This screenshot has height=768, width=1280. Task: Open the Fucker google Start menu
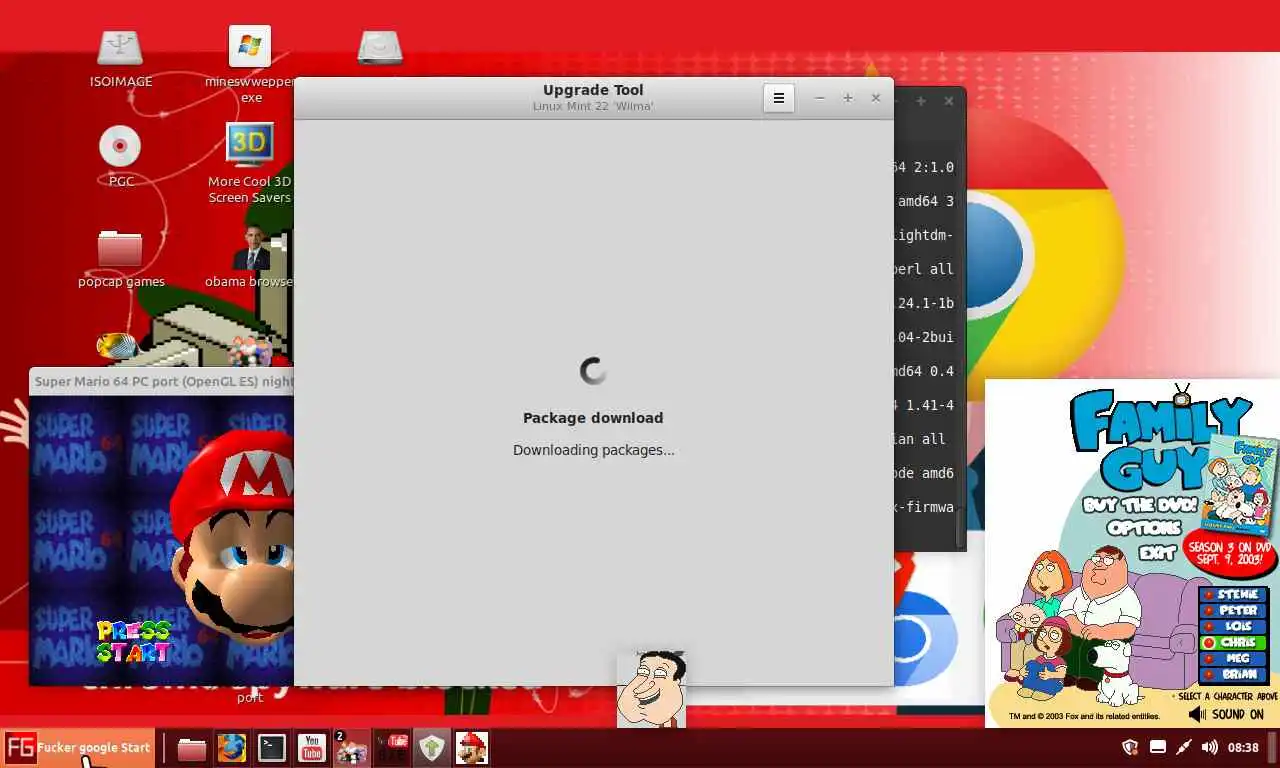[x=78, y=747]
